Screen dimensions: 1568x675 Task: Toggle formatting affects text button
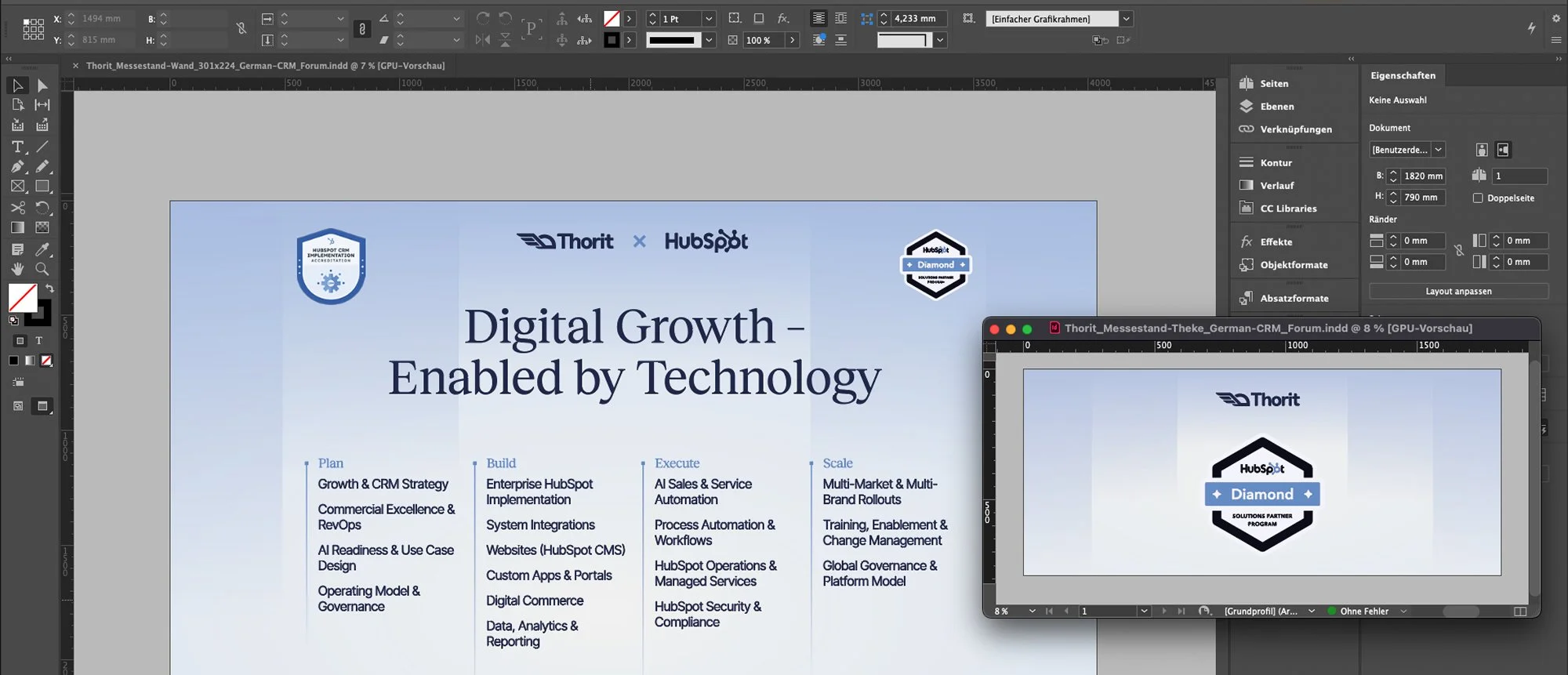(x=38, y=340)
